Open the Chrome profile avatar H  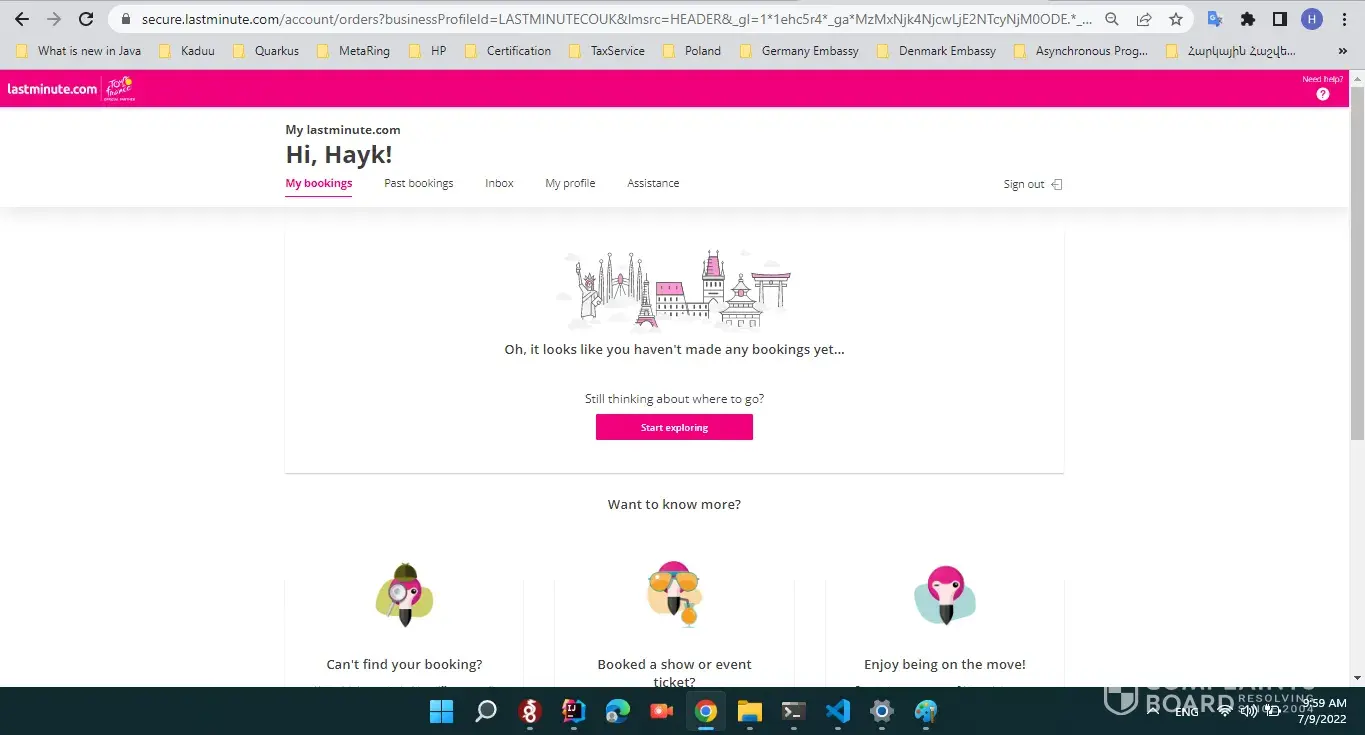click(x=1311, y=19)
